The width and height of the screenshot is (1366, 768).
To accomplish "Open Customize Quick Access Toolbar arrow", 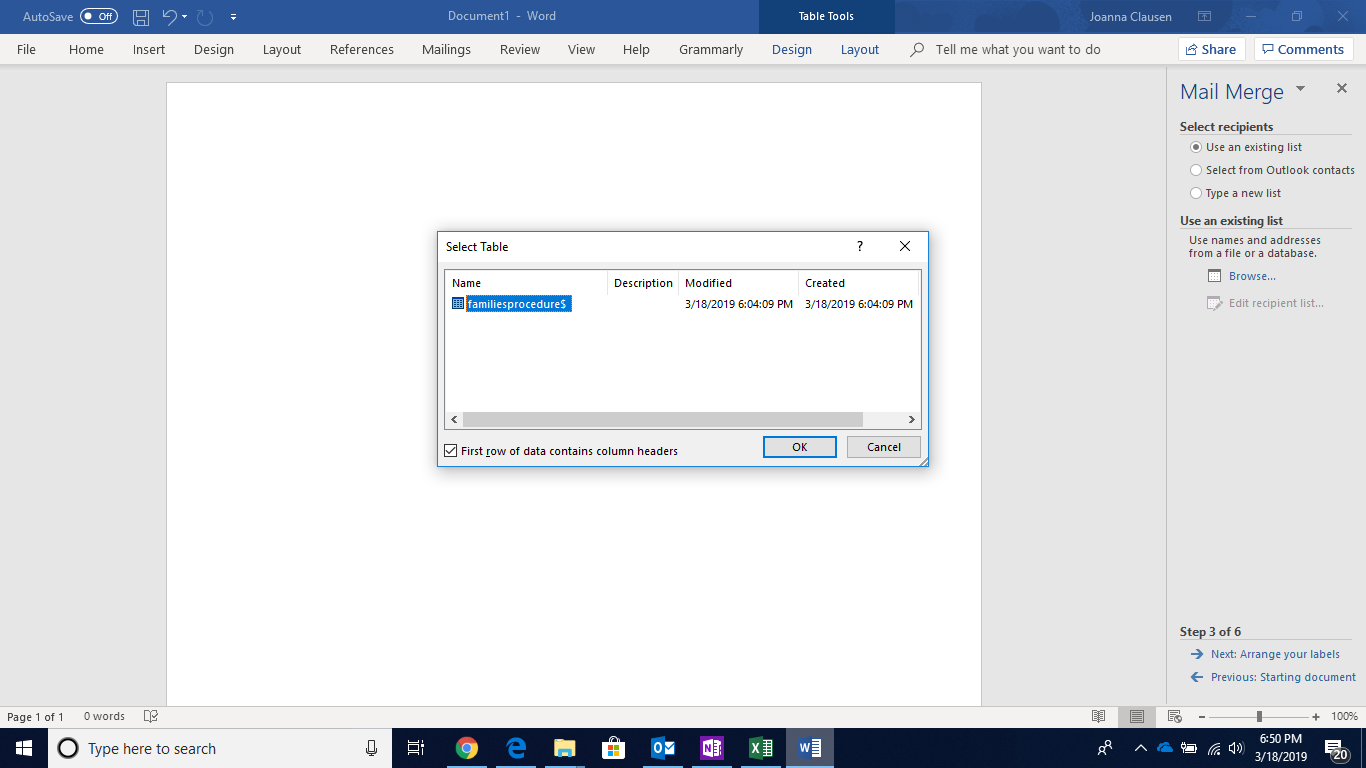I will click(x=233, y=17).
